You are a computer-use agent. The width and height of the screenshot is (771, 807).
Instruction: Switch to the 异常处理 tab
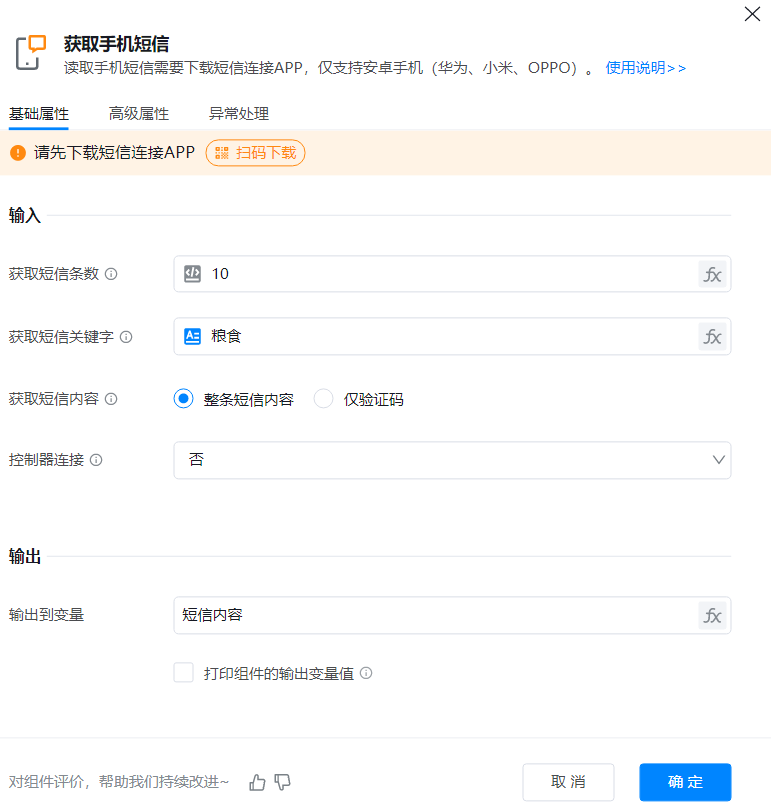click(x=238, y=114)
